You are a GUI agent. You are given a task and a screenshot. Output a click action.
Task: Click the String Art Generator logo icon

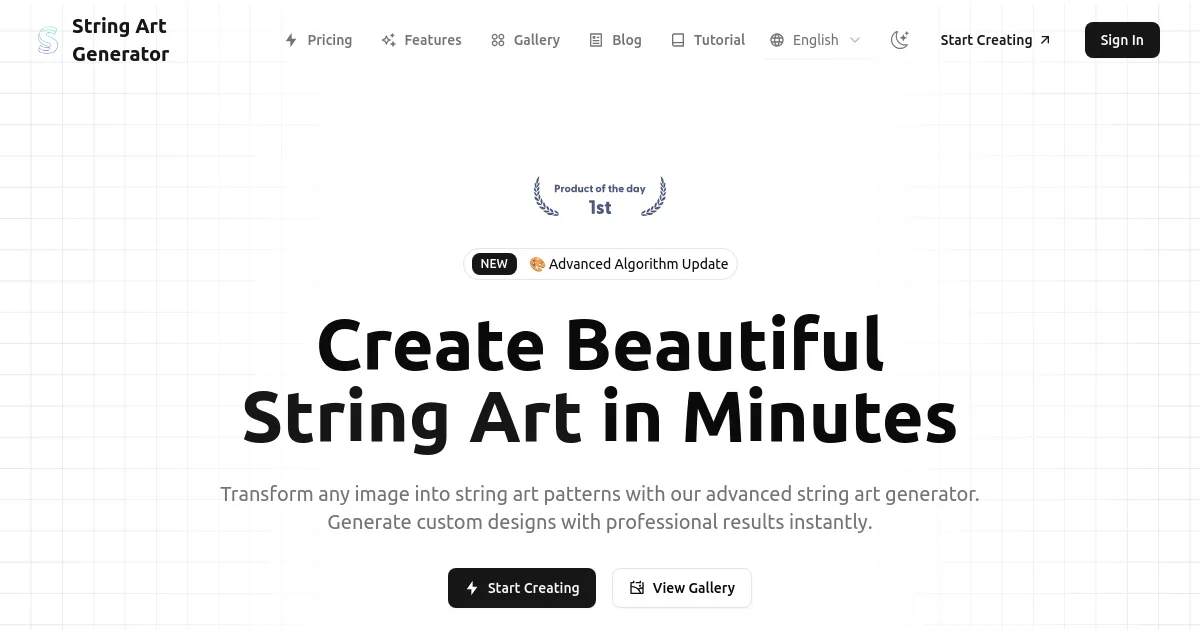coord(46,40)
